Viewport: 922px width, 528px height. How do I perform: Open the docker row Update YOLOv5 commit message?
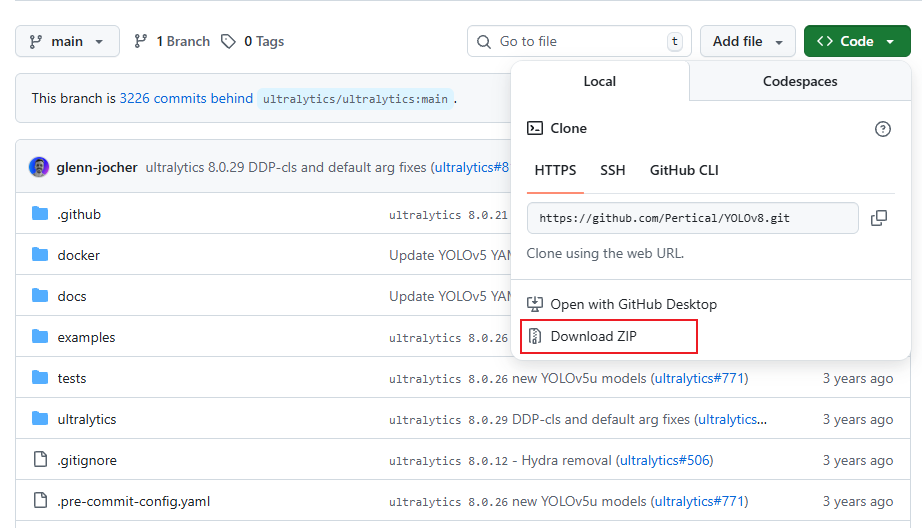(x=450, y=255)
